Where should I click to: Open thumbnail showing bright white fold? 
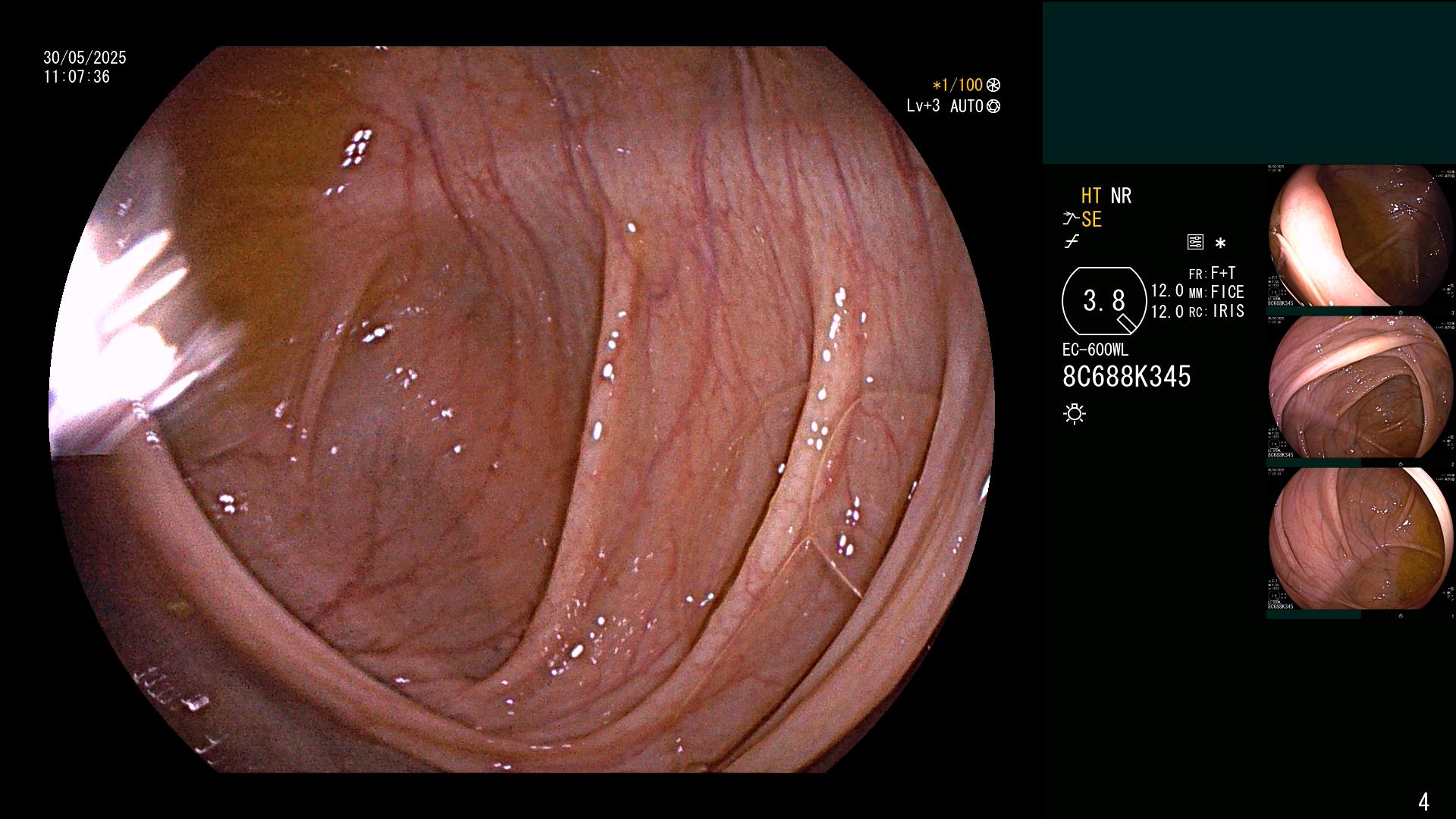tap(1361, 236)
